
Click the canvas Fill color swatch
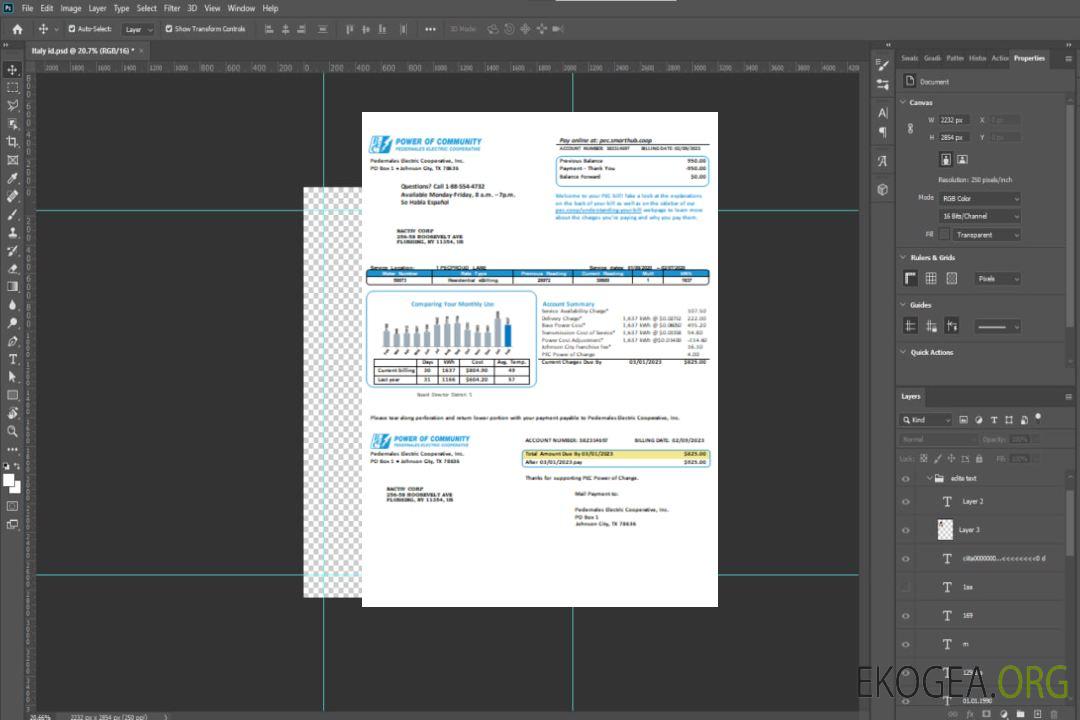tap(944, 234)
